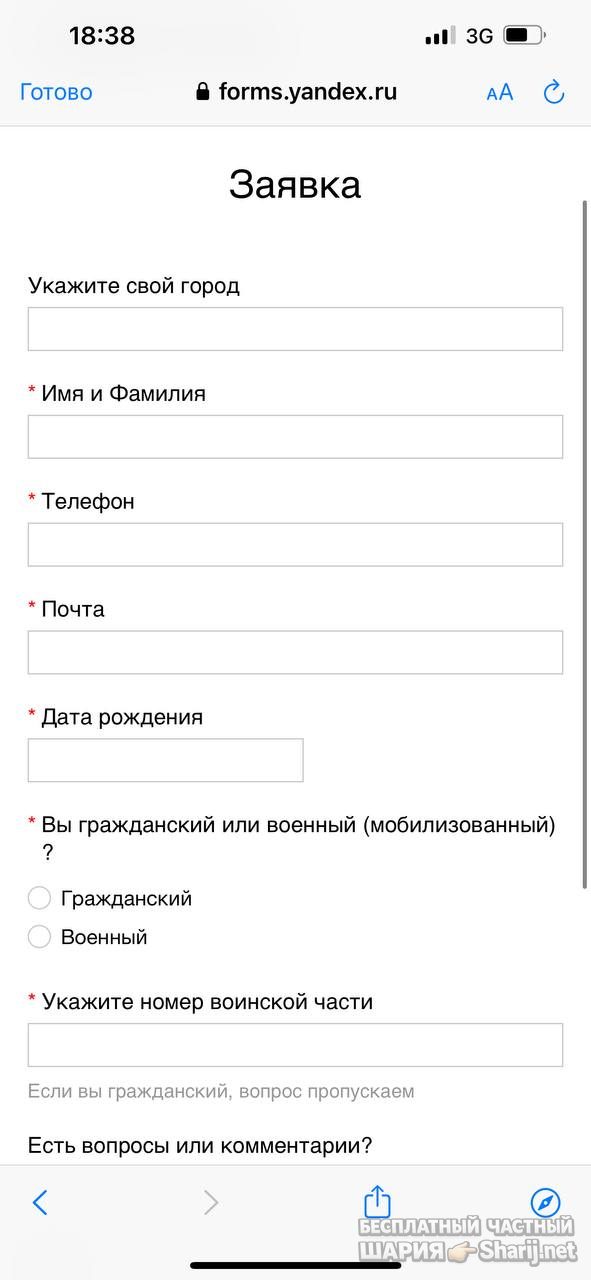Select the Военный radio option
The width and height of the screenshot is (591, 1280).
(39, 937)
